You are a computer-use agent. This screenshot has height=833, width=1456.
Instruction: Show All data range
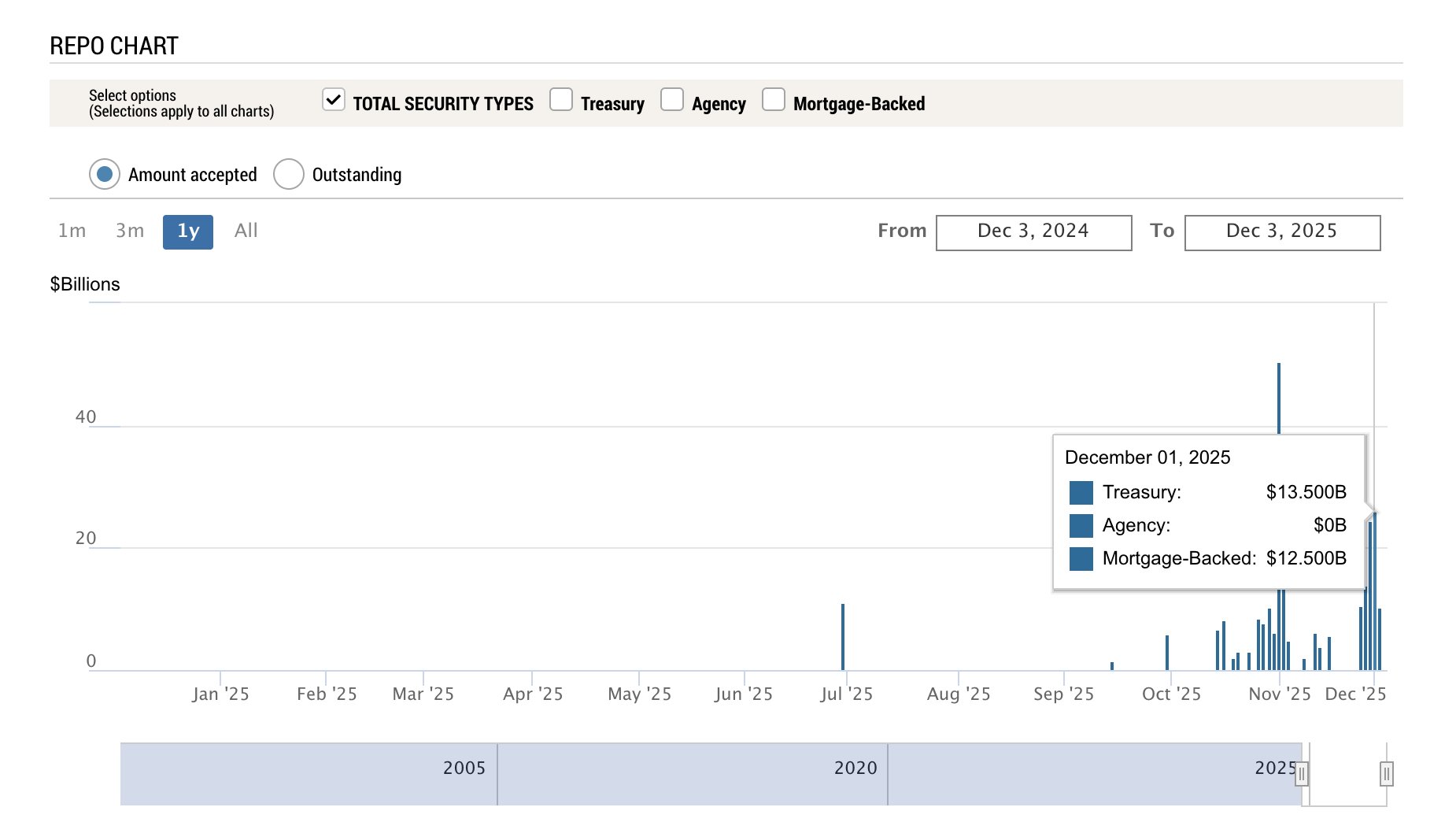coord(246,231)
